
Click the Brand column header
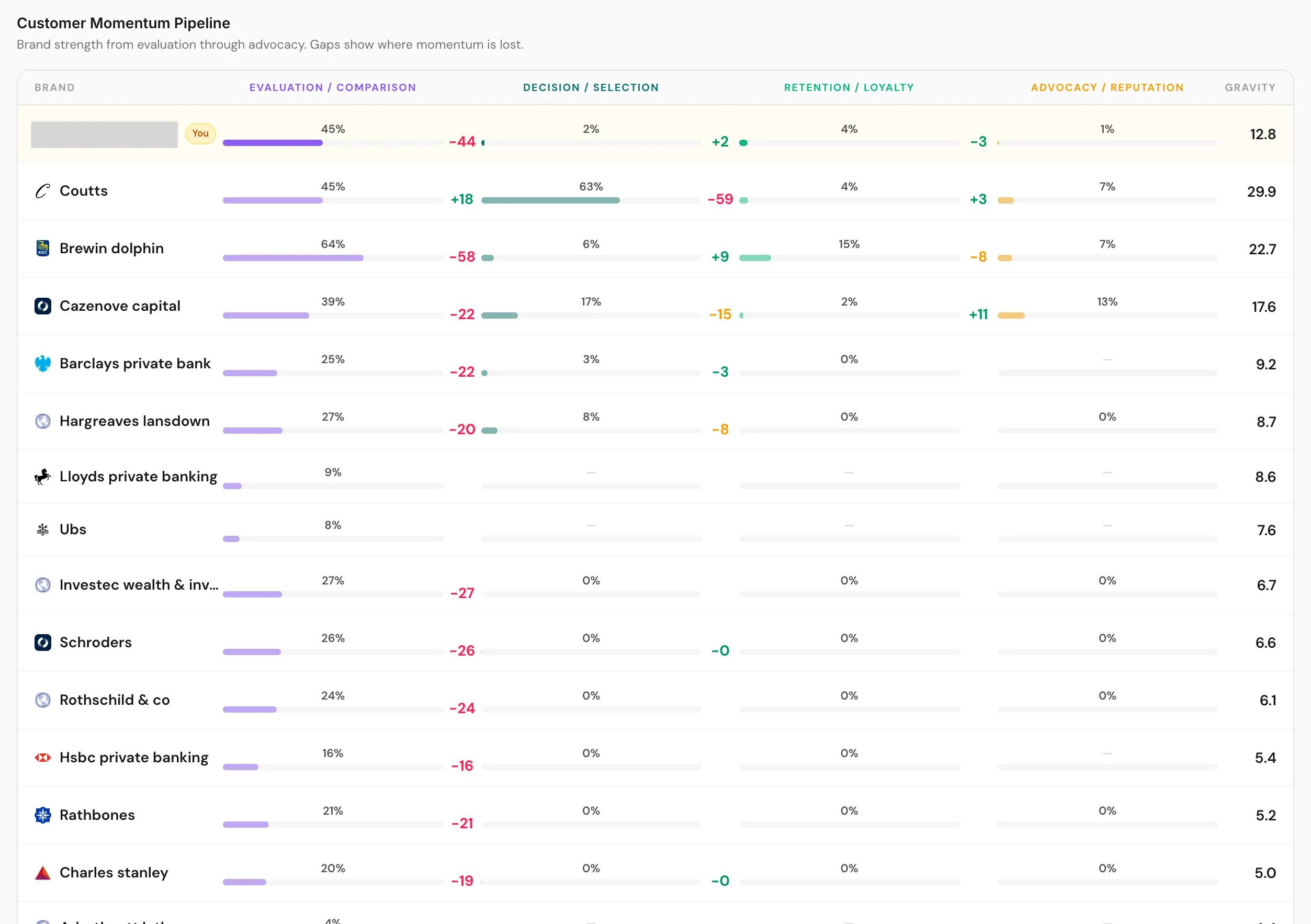click(55, 87)
